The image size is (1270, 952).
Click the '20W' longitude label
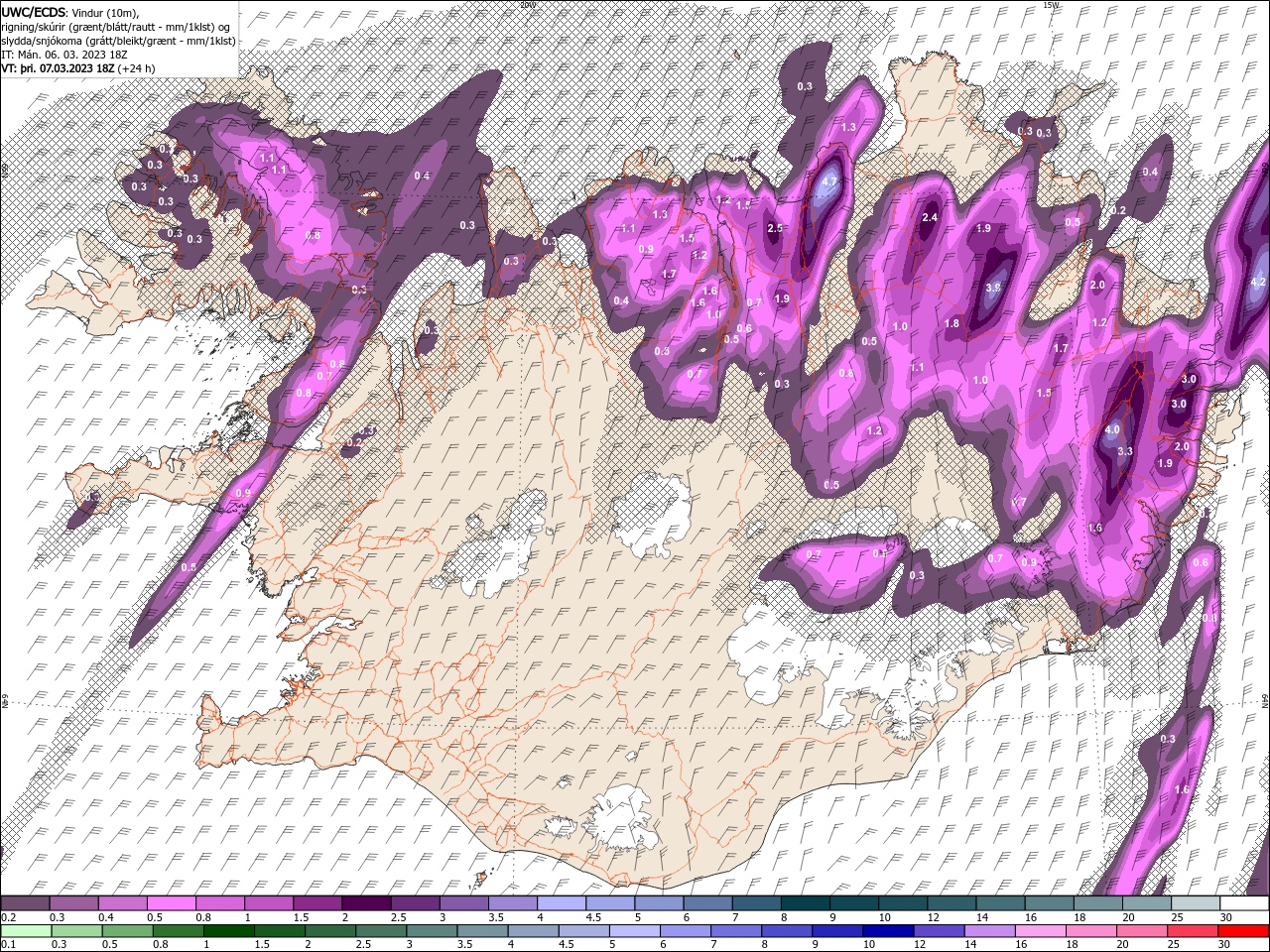pyautogui.click(x=527, y=5)
